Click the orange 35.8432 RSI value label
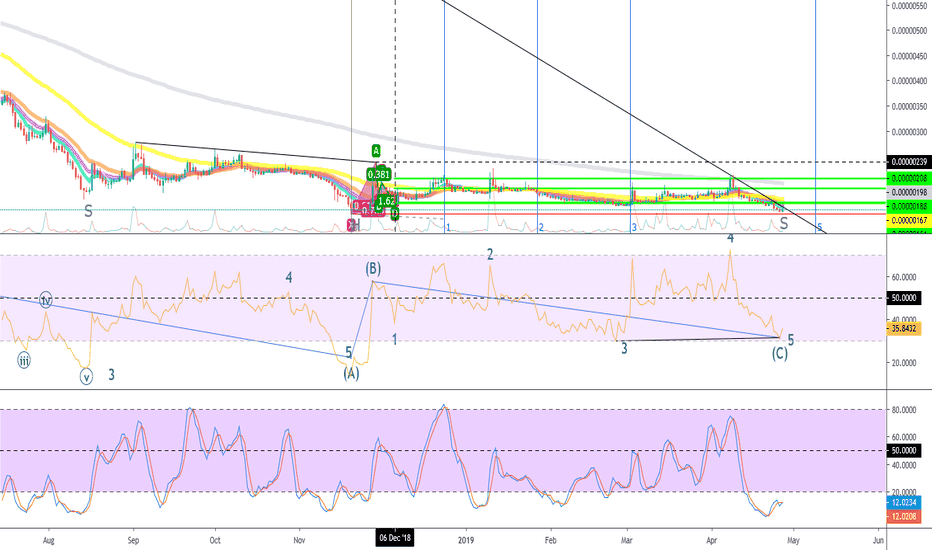The width and height of the screenshot is (932, 550). point(902,328)
